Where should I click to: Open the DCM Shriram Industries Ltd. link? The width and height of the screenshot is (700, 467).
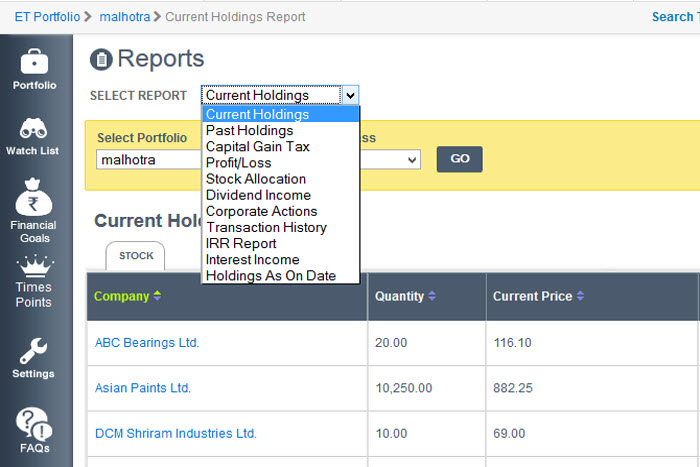pos(176,433)
